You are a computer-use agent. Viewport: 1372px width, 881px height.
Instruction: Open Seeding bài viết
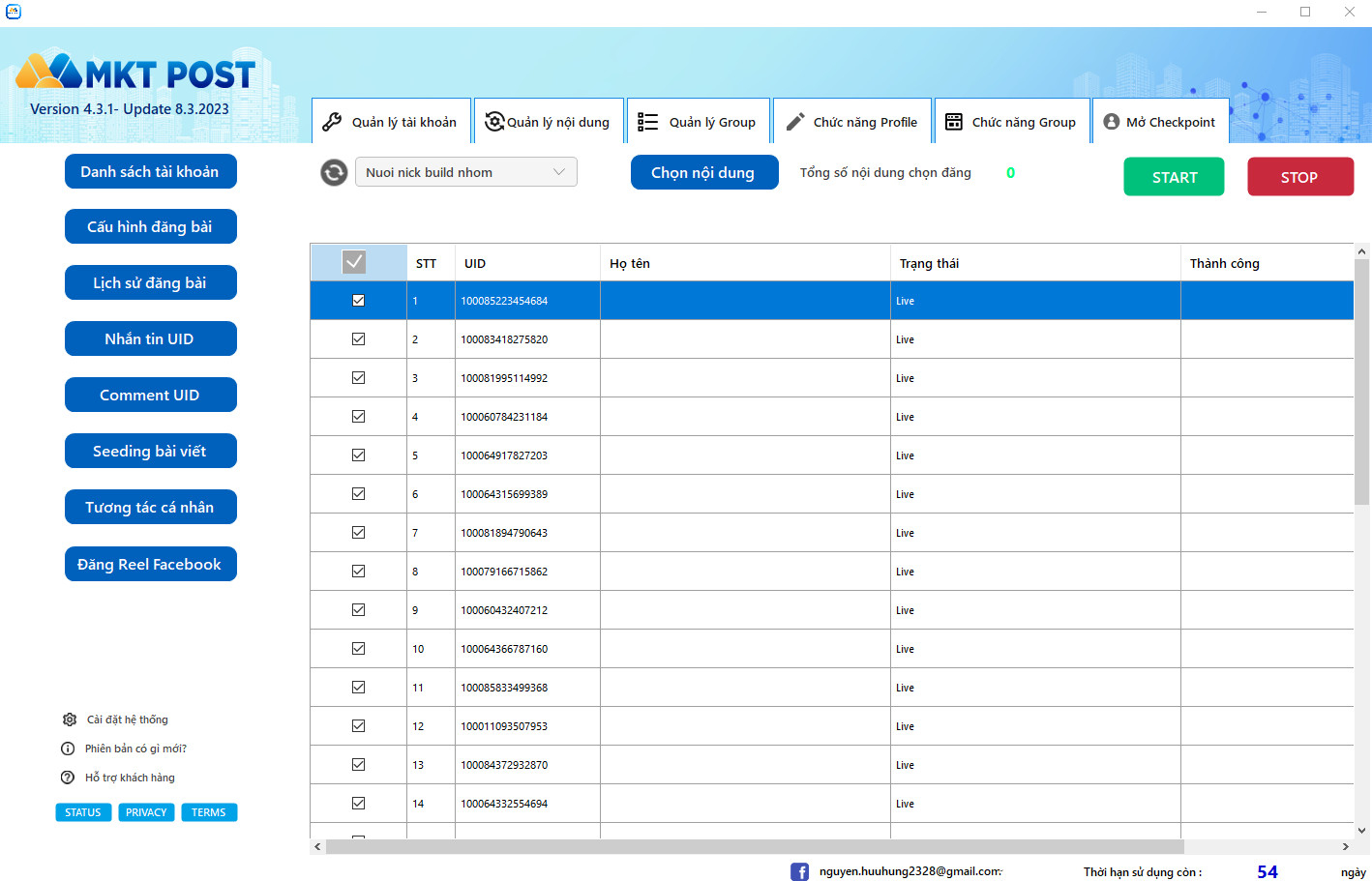(x=151, y=451)
